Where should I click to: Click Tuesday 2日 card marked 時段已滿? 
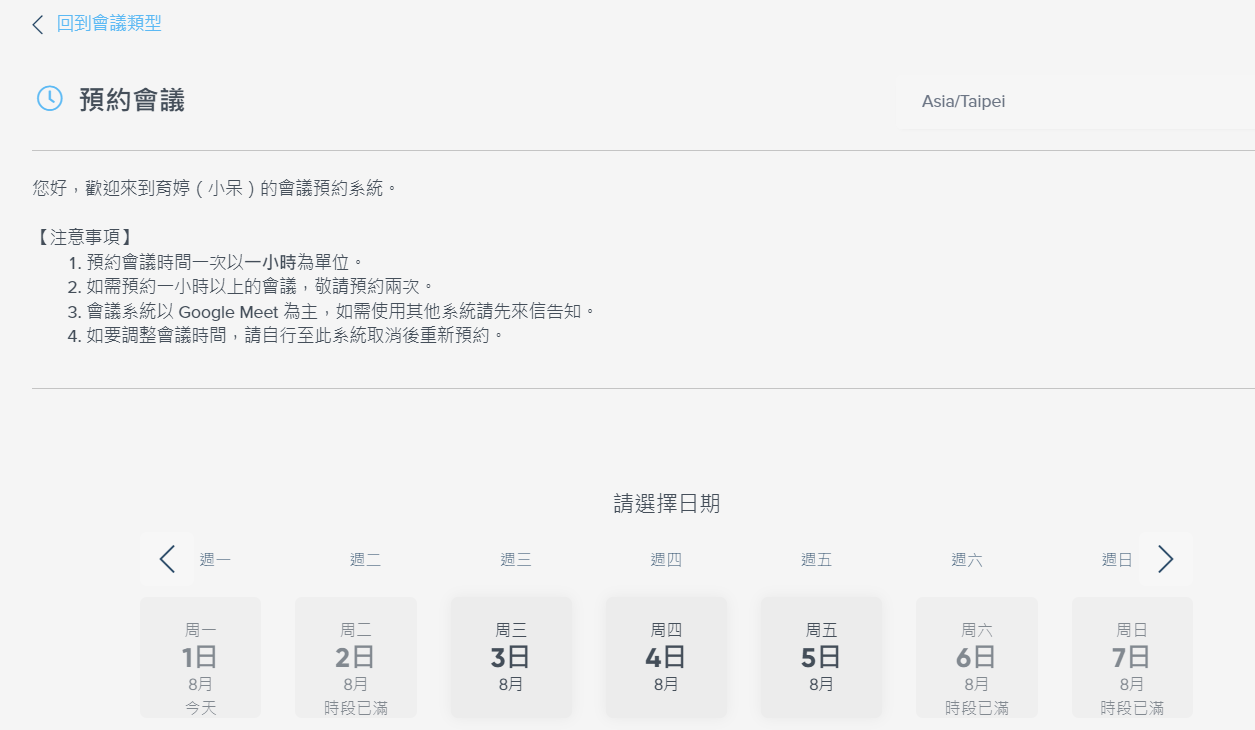355,657
